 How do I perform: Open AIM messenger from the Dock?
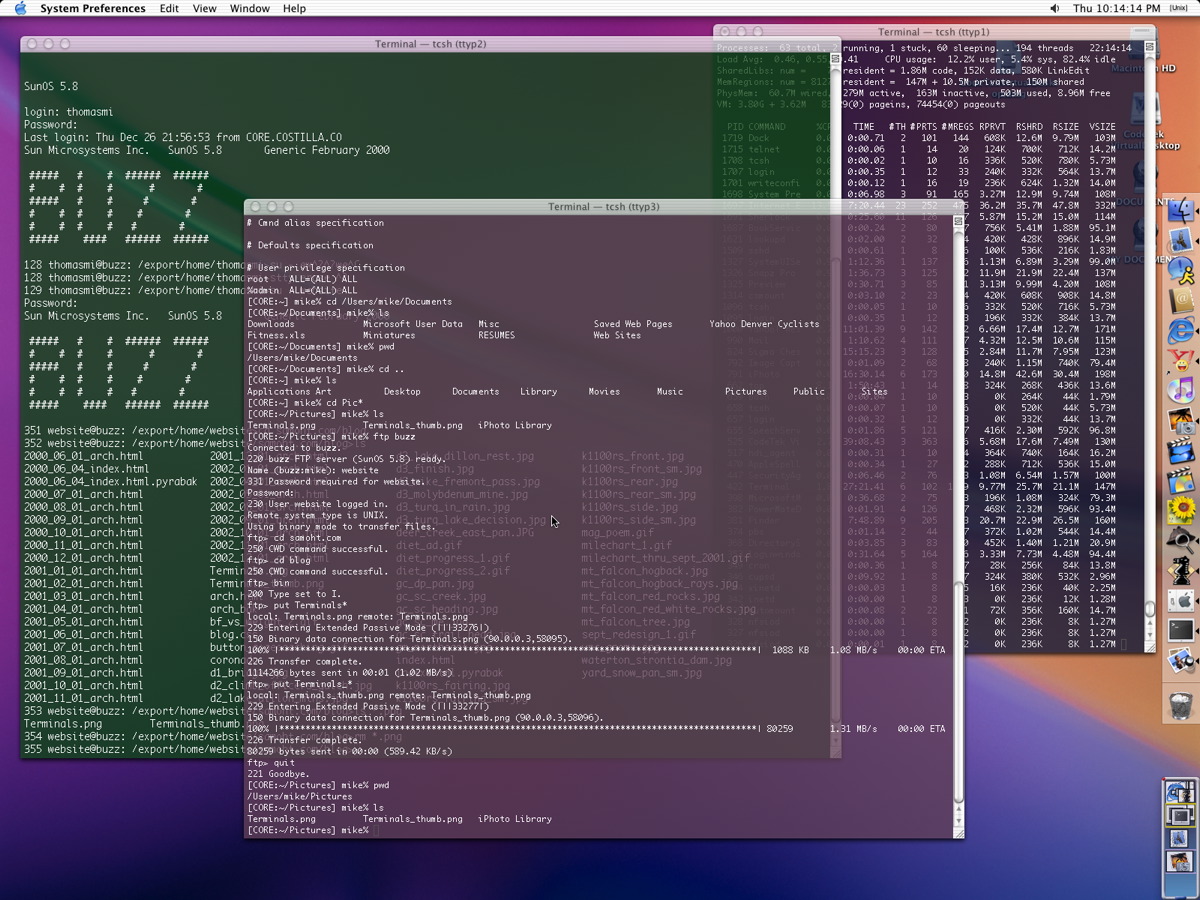pyautogui.click(x=1182, y=270)
